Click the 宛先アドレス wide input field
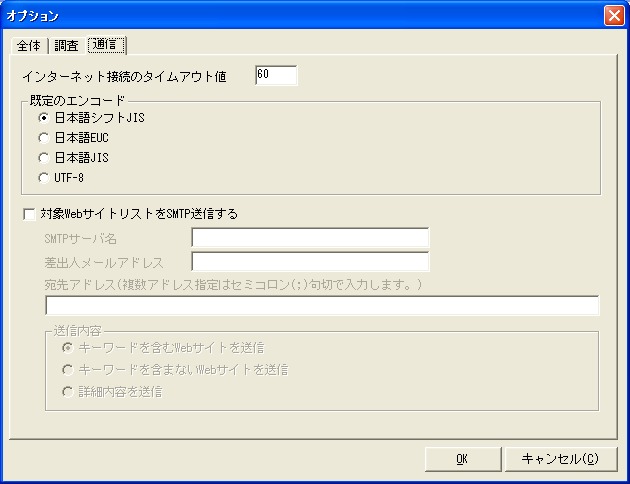630x484 pixels. point(322,305)
